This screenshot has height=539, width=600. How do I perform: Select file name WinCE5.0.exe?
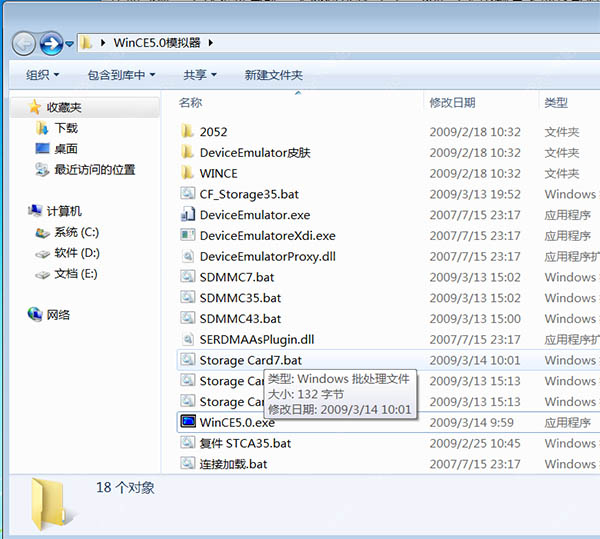coord(237,422)
